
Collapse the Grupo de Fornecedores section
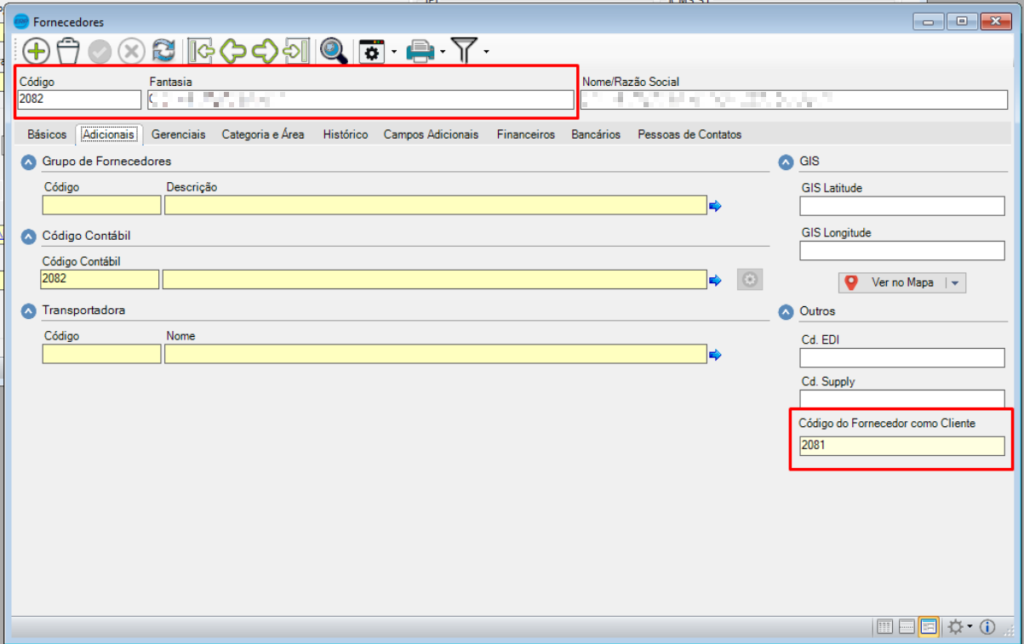(x=28, y=161)
